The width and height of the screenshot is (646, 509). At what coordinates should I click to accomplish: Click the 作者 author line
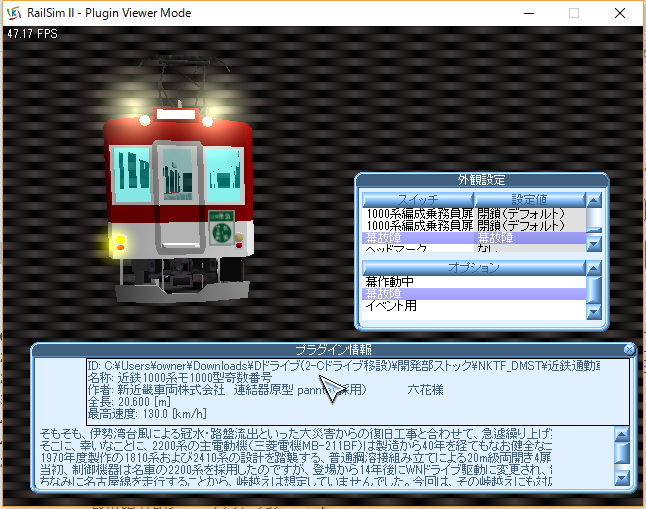(265, 390)
